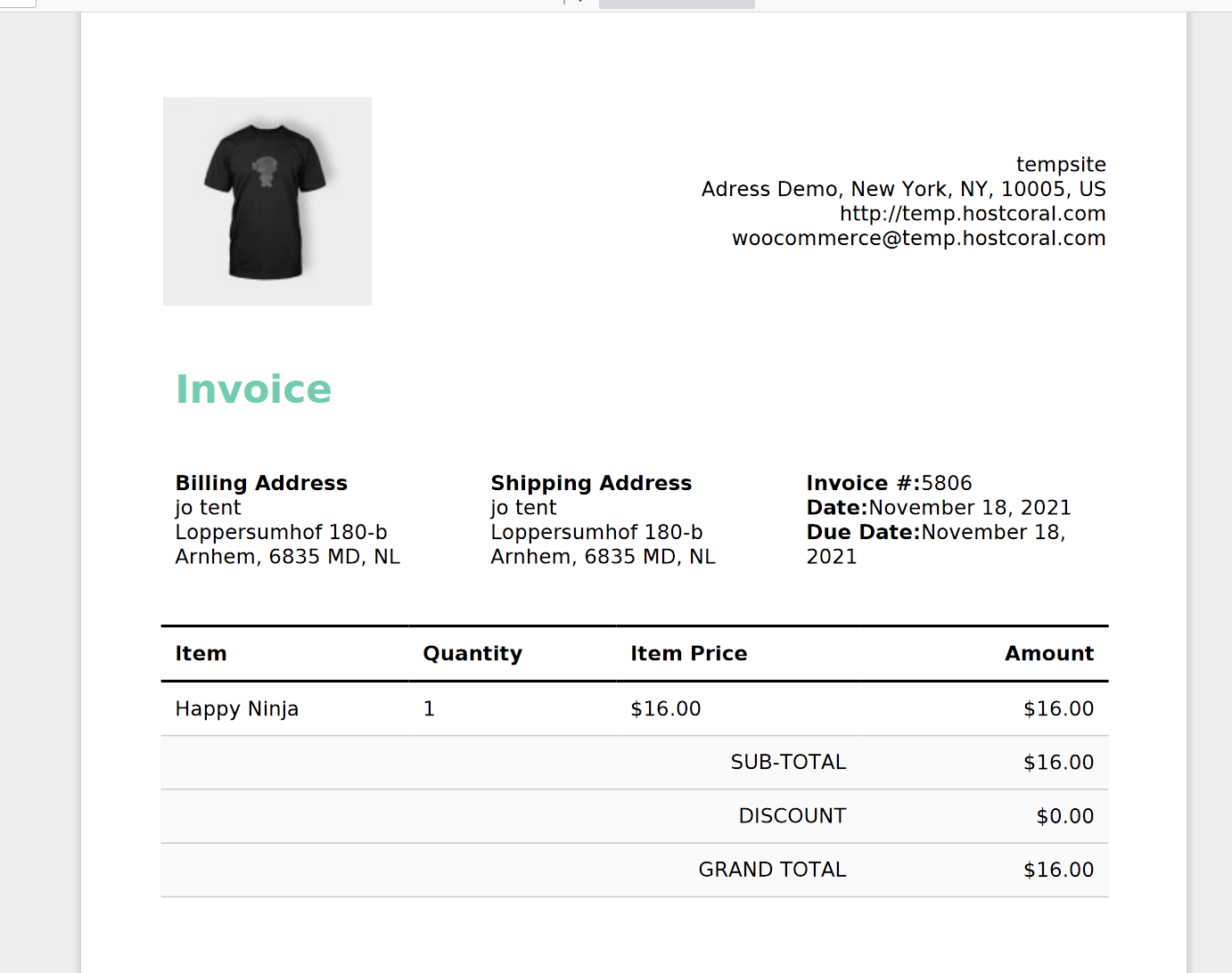1232x973 pixels.
Task: Click the black t-shirt logo image
Action: point(267,201)
